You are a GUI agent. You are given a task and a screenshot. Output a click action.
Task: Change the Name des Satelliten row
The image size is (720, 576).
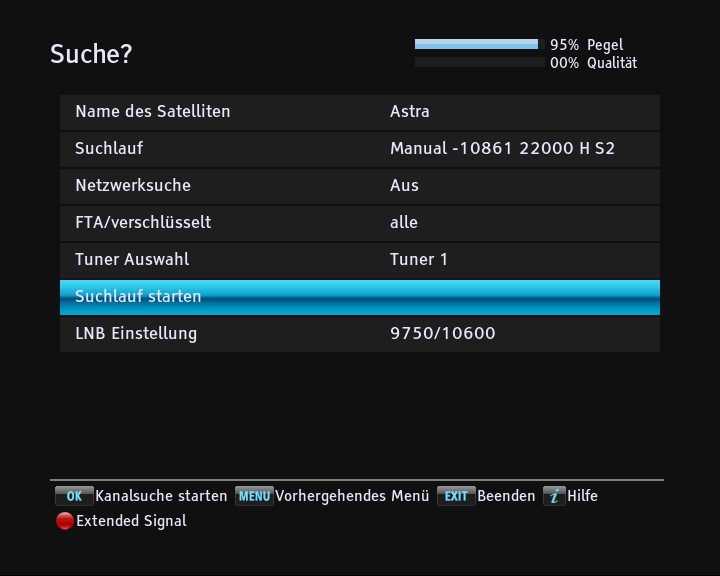(359, 112)
